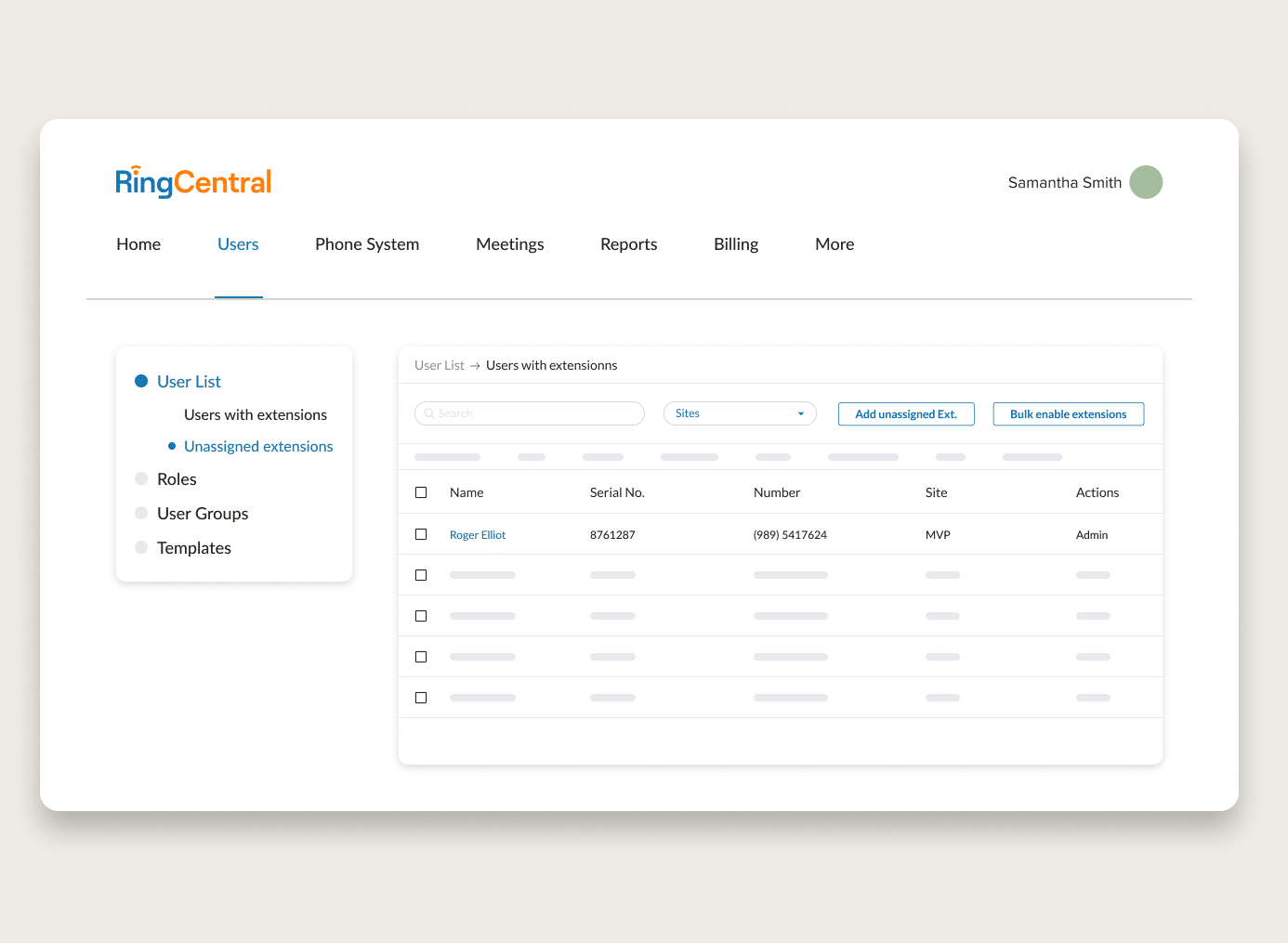This screenshot has width=1288, height=943.
Task: Focus the Search input field
Action: pyautogui.click(x=539, y=413)
